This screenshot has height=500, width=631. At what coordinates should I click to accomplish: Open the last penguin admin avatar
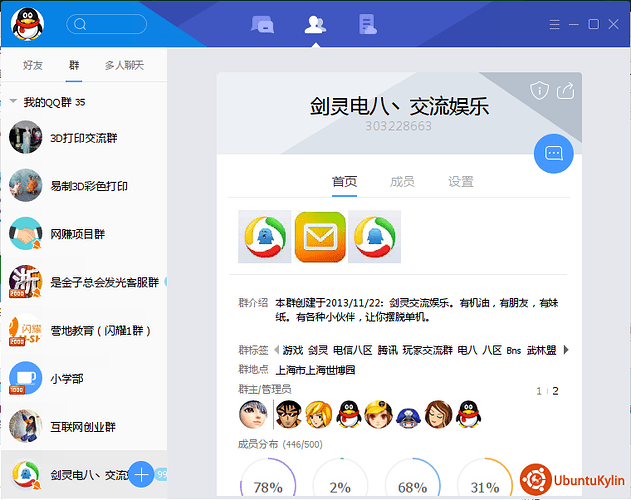[468, 414]
